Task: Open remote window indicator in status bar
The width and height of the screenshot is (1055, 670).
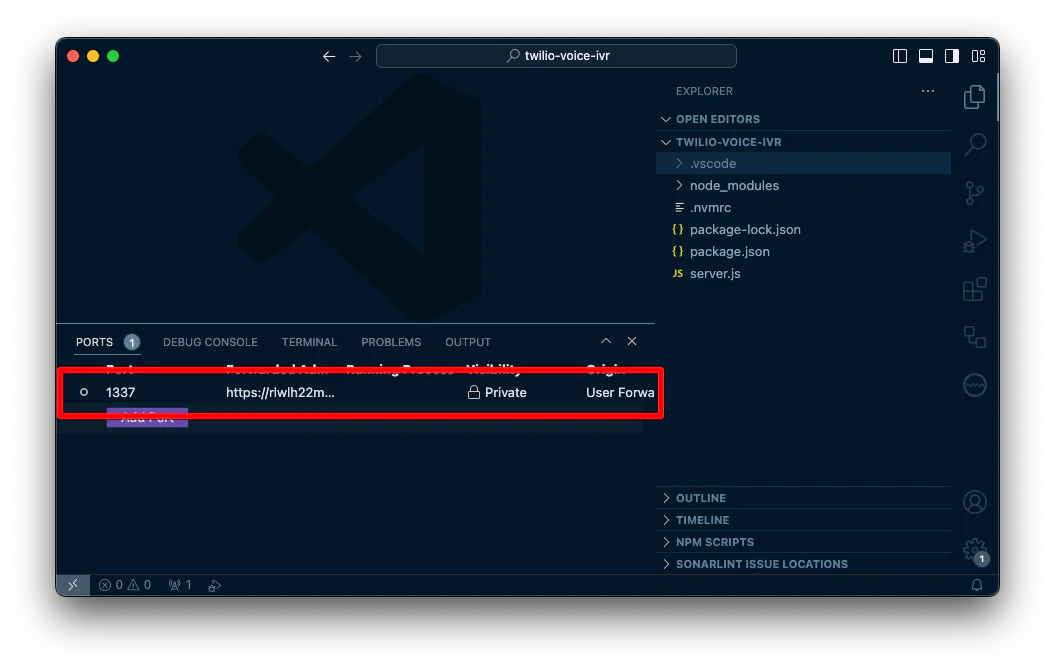Action: 73,585
